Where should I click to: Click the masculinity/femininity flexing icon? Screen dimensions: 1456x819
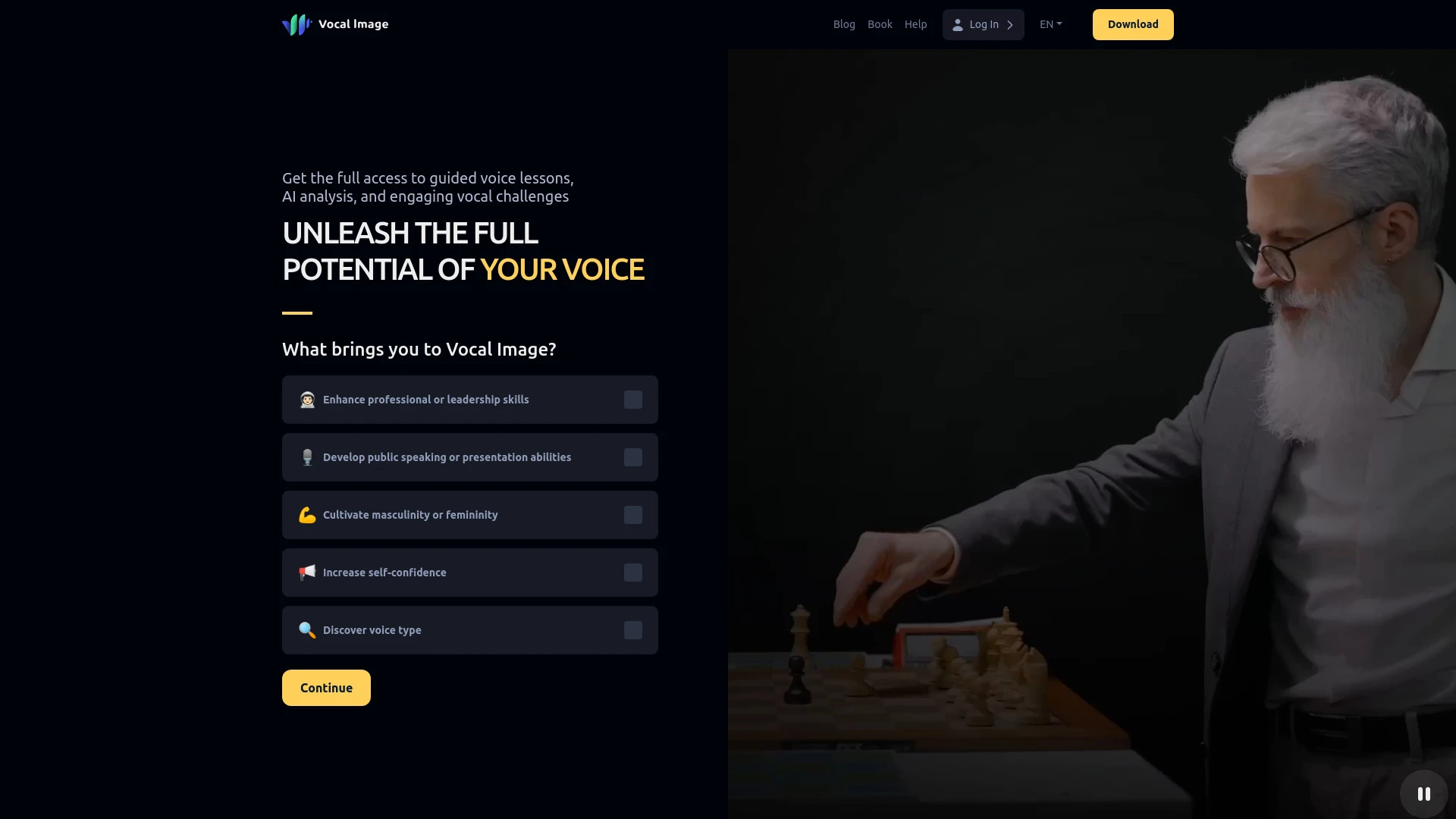[x=306, y=515]
